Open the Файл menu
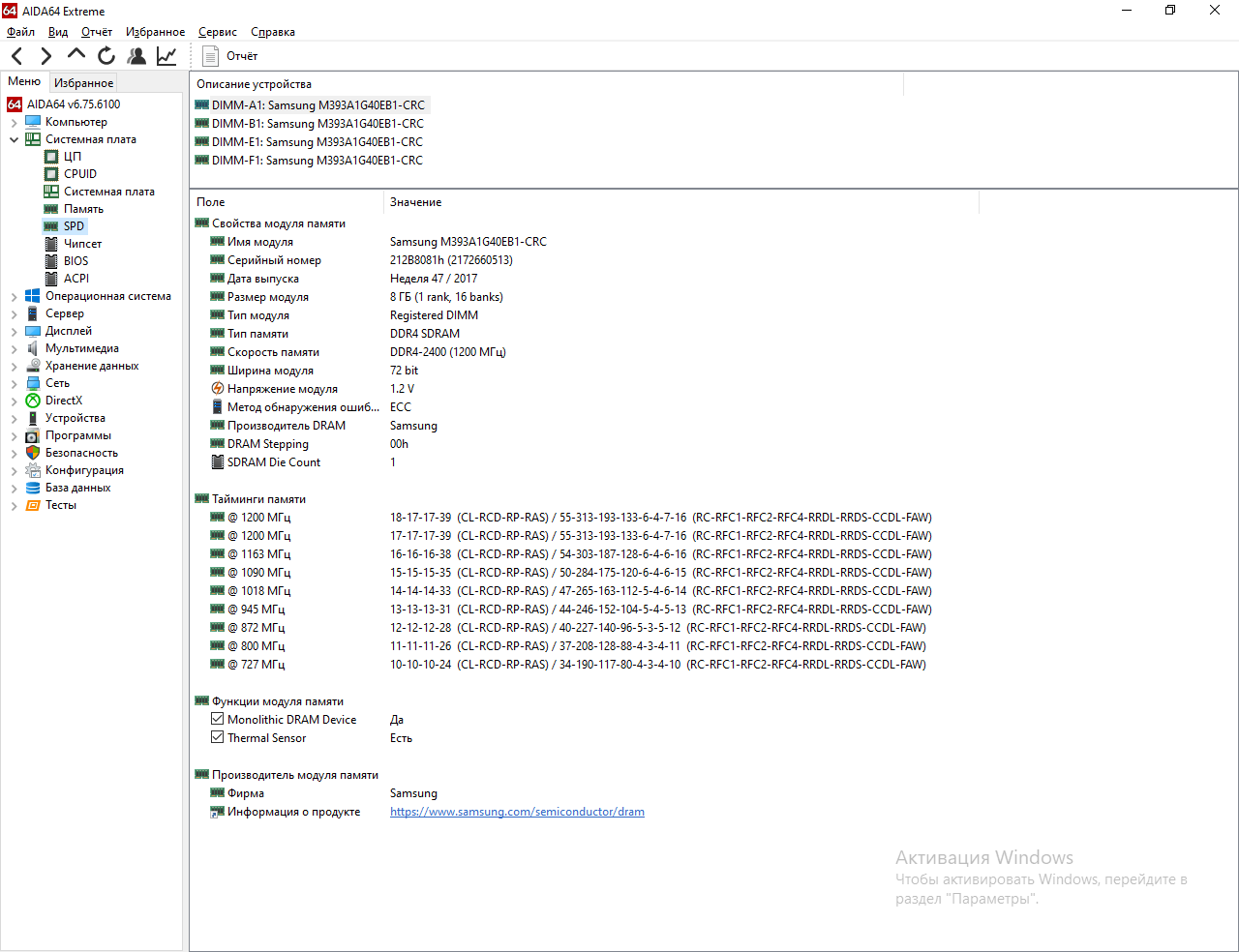 [20, 32]
